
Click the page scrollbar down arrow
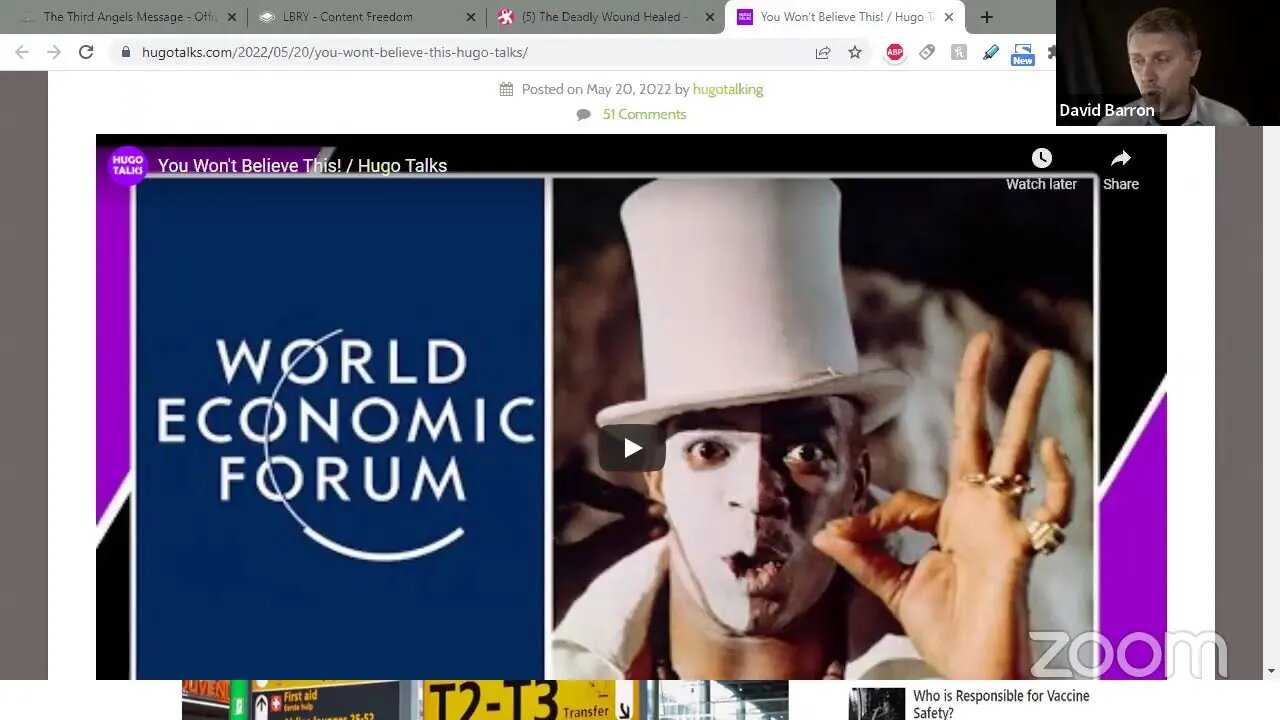pyautogui.click(x=1271, y=671)
